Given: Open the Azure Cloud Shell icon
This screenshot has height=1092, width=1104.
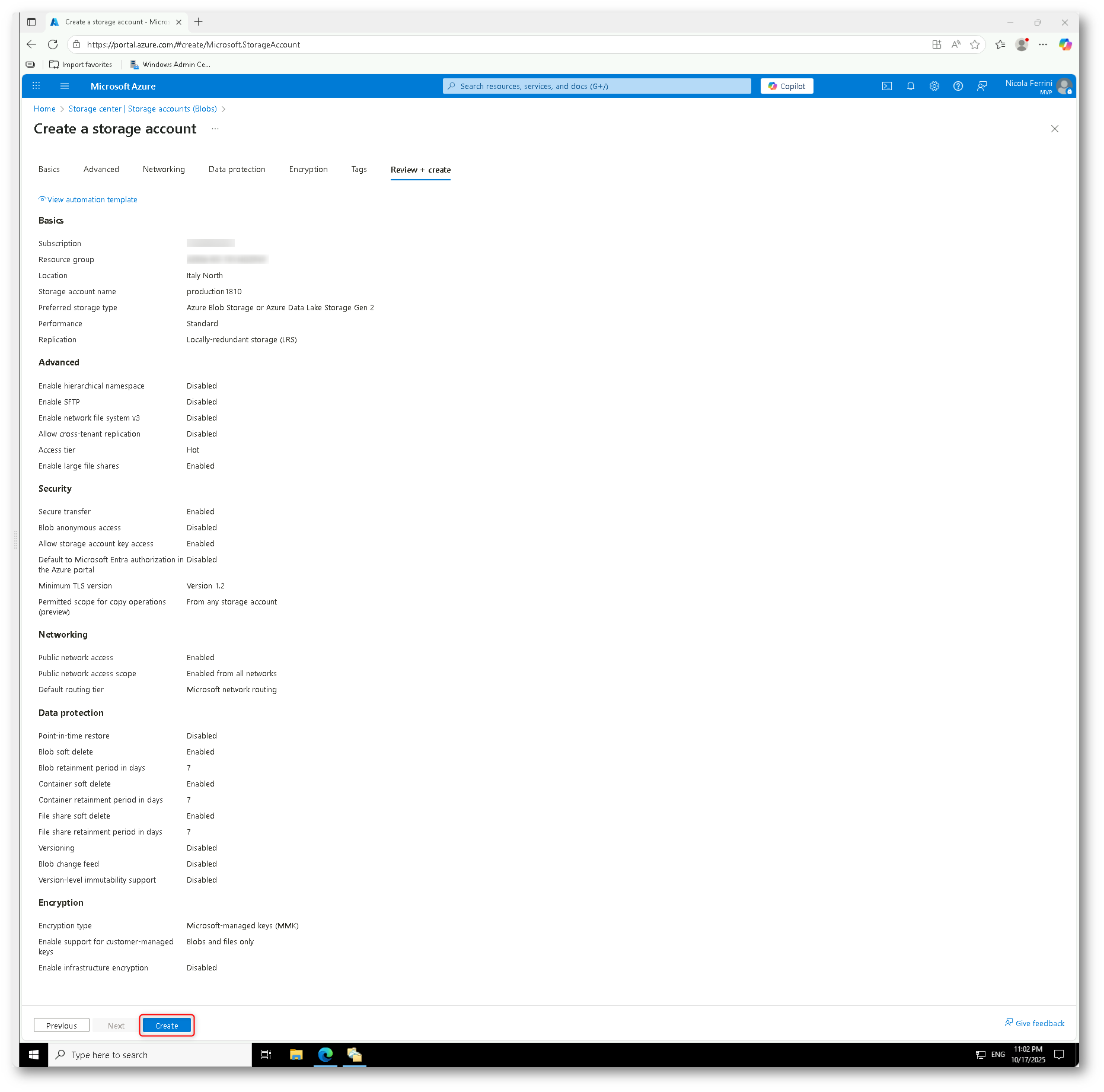Looking at the screenshot, I should 887,86.
